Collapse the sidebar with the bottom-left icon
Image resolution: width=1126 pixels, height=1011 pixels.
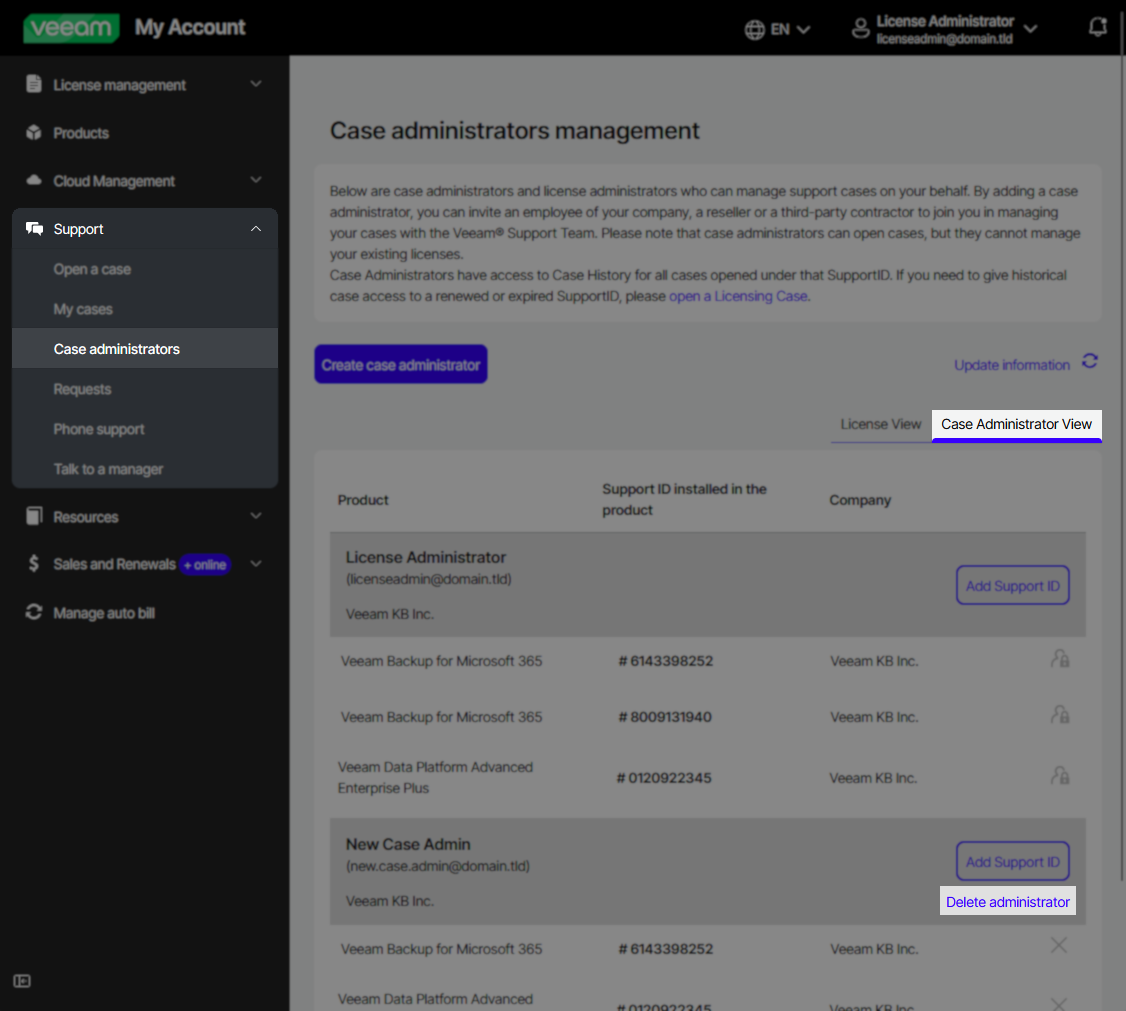click(21, 982)
